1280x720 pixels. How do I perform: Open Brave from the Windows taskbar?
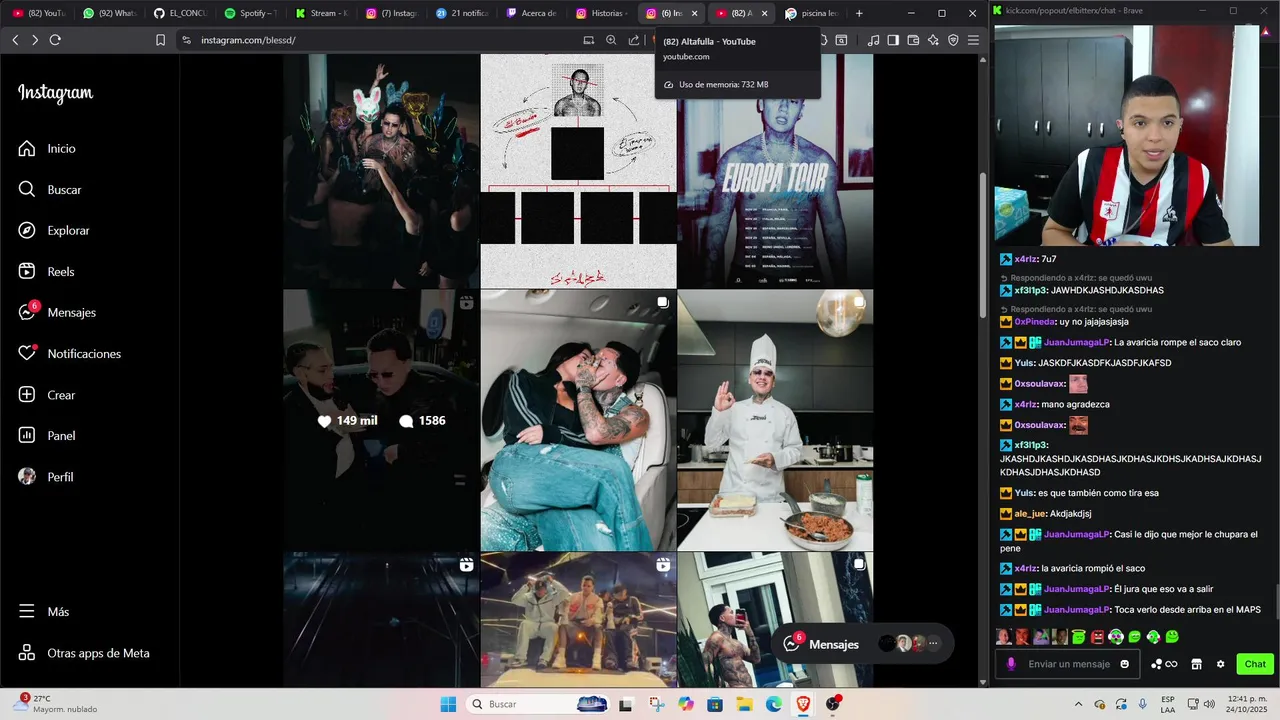(x=804, y=704)
